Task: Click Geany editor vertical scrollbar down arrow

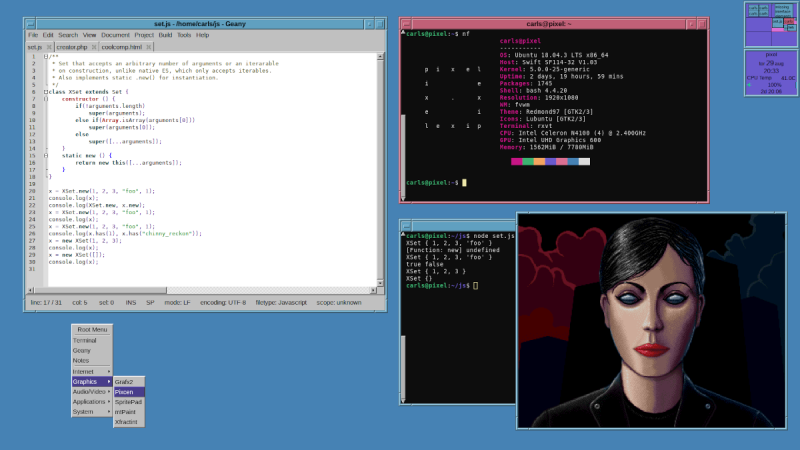Action: click(380, 283)
